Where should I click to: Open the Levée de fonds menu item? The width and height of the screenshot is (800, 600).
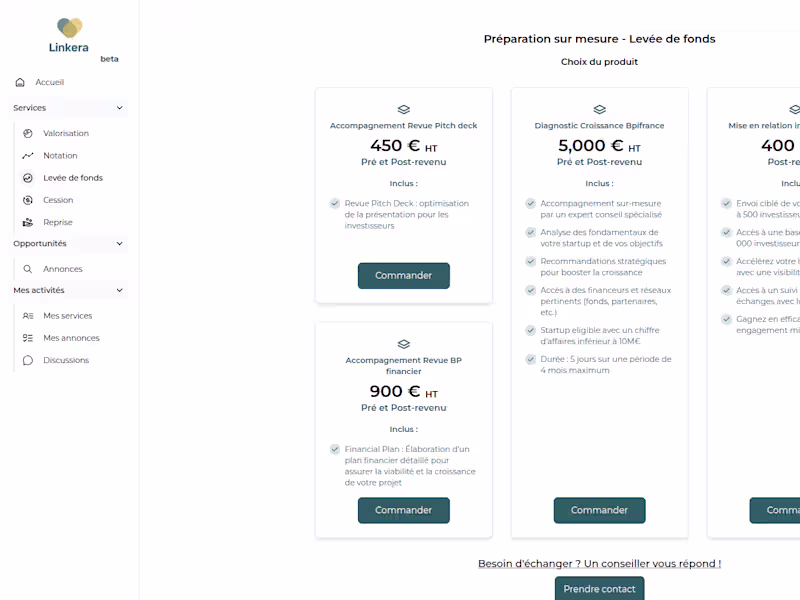[x=72, y=178]
